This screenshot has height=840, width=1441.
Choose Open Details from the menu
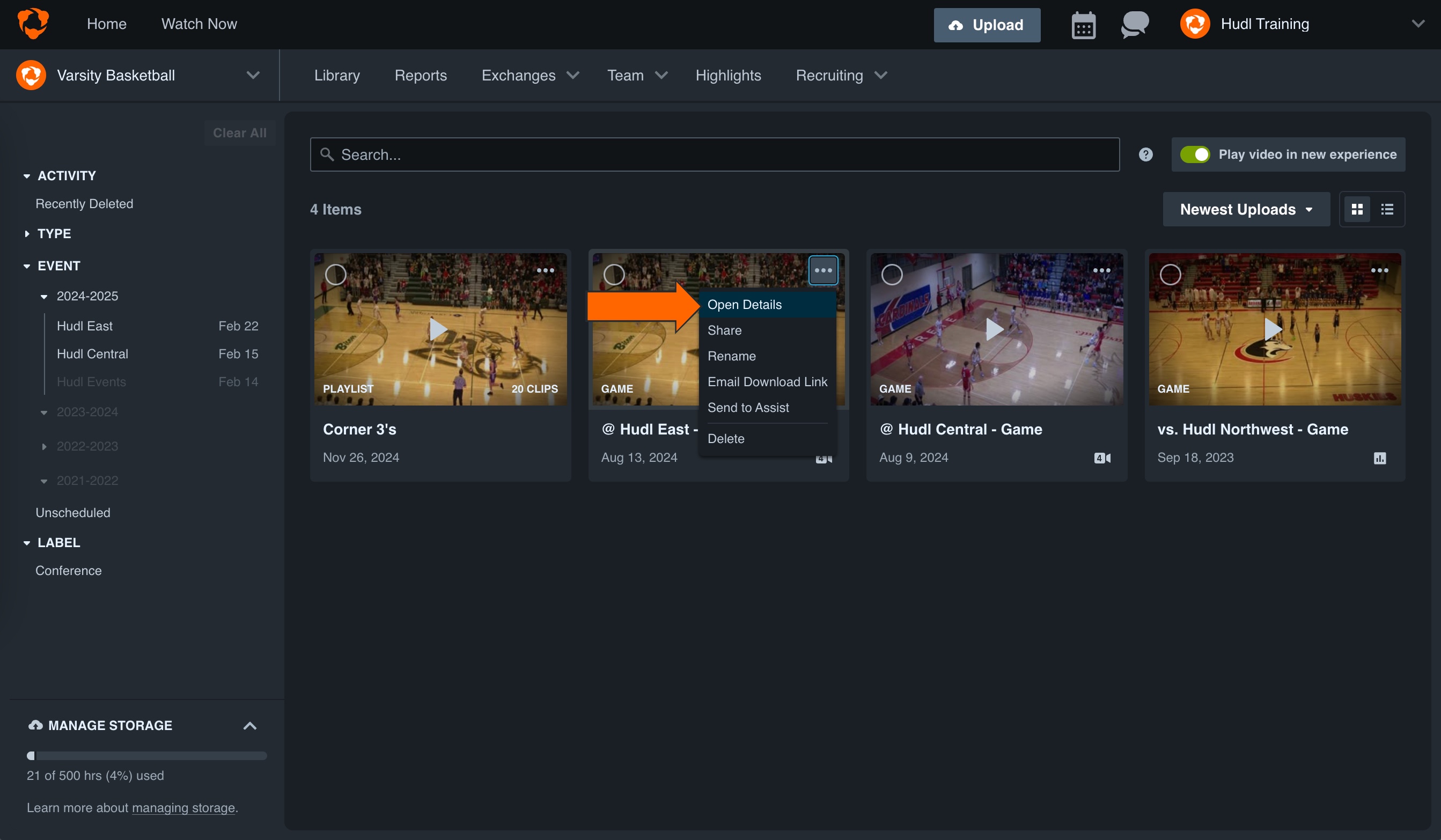(x=745, y=304)
